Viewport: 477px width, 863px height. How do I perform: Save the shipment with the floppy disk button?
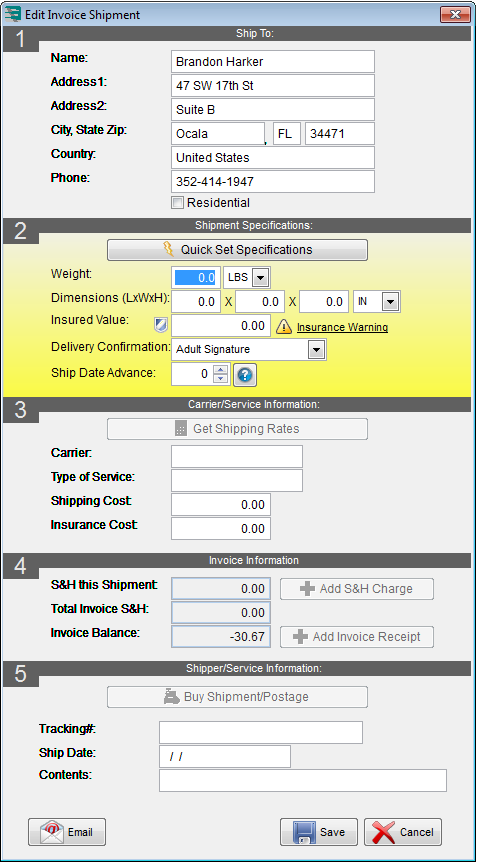pyautogui.click(x=319, y=832)
